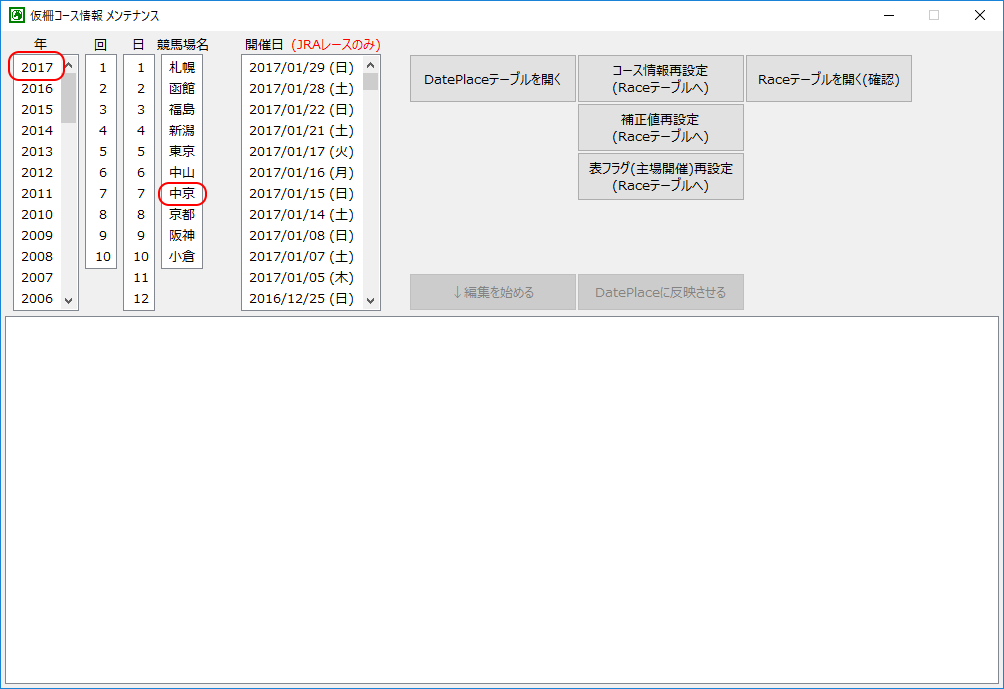
Task: Select year 2006 in the year list
Action: pyautogui.click(x=37, y=298)
